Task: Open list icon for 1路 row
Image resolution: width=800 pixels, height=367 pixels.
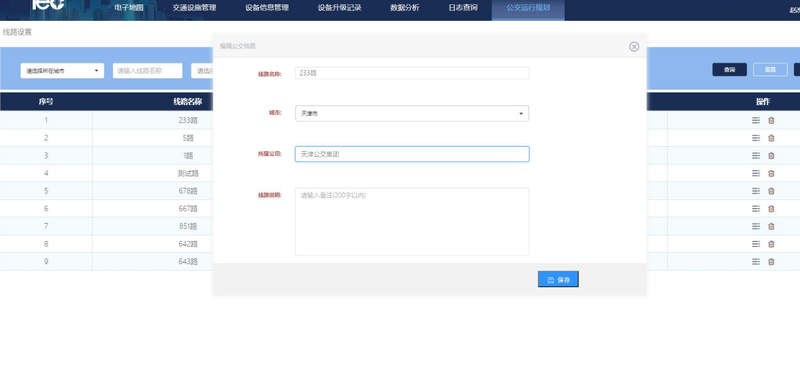Action: pyautogui.click(x=756, y=156)
